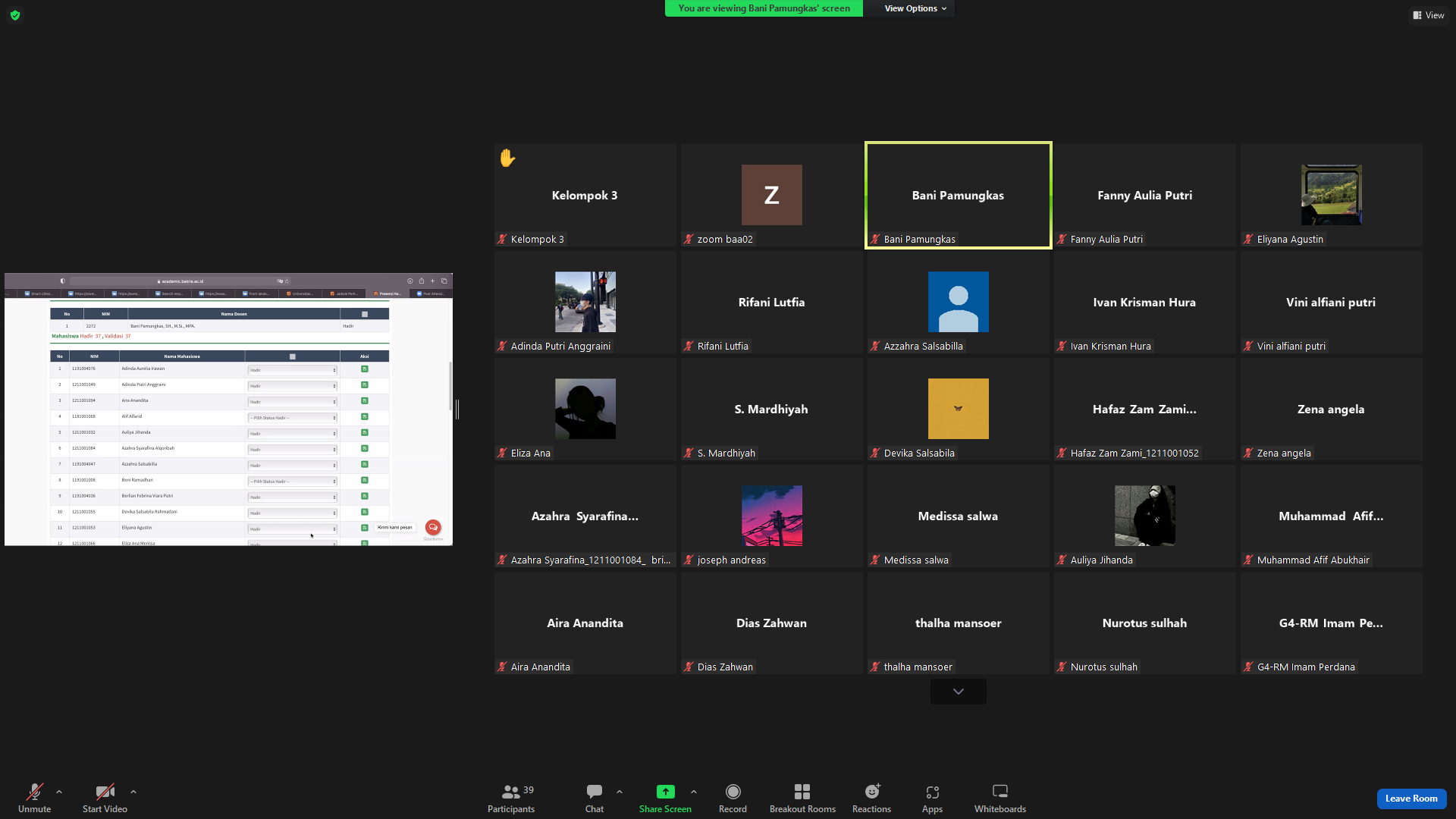Open the Chat panel
Image resolution: width=1456 pixels, height=819 pixels.
(x=595, y=799)
